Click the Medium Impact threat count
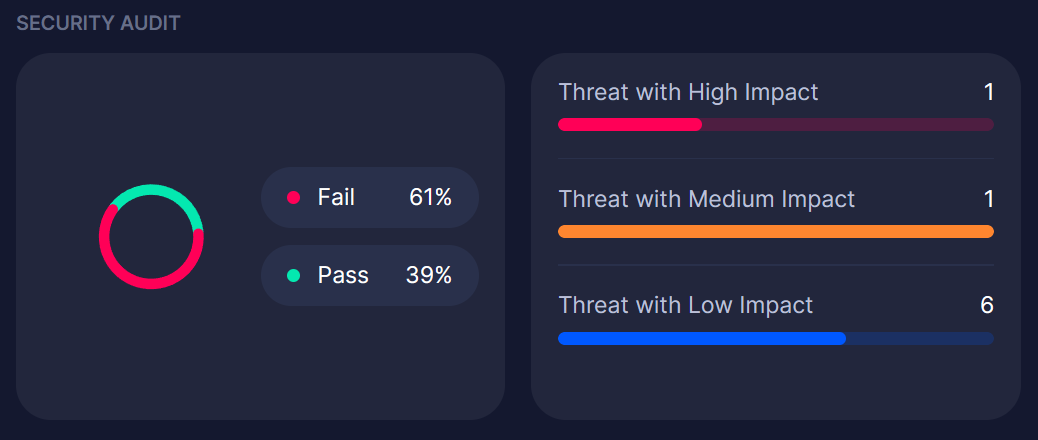 point(988,199)
